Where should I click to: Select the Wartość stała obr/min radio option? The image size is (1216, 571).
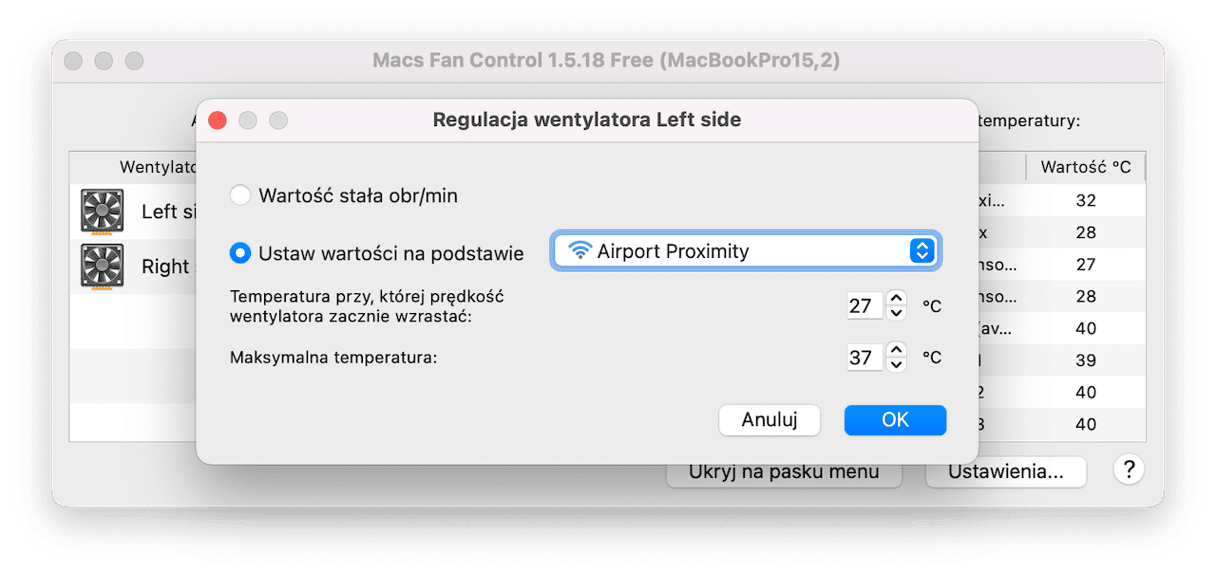240,195
